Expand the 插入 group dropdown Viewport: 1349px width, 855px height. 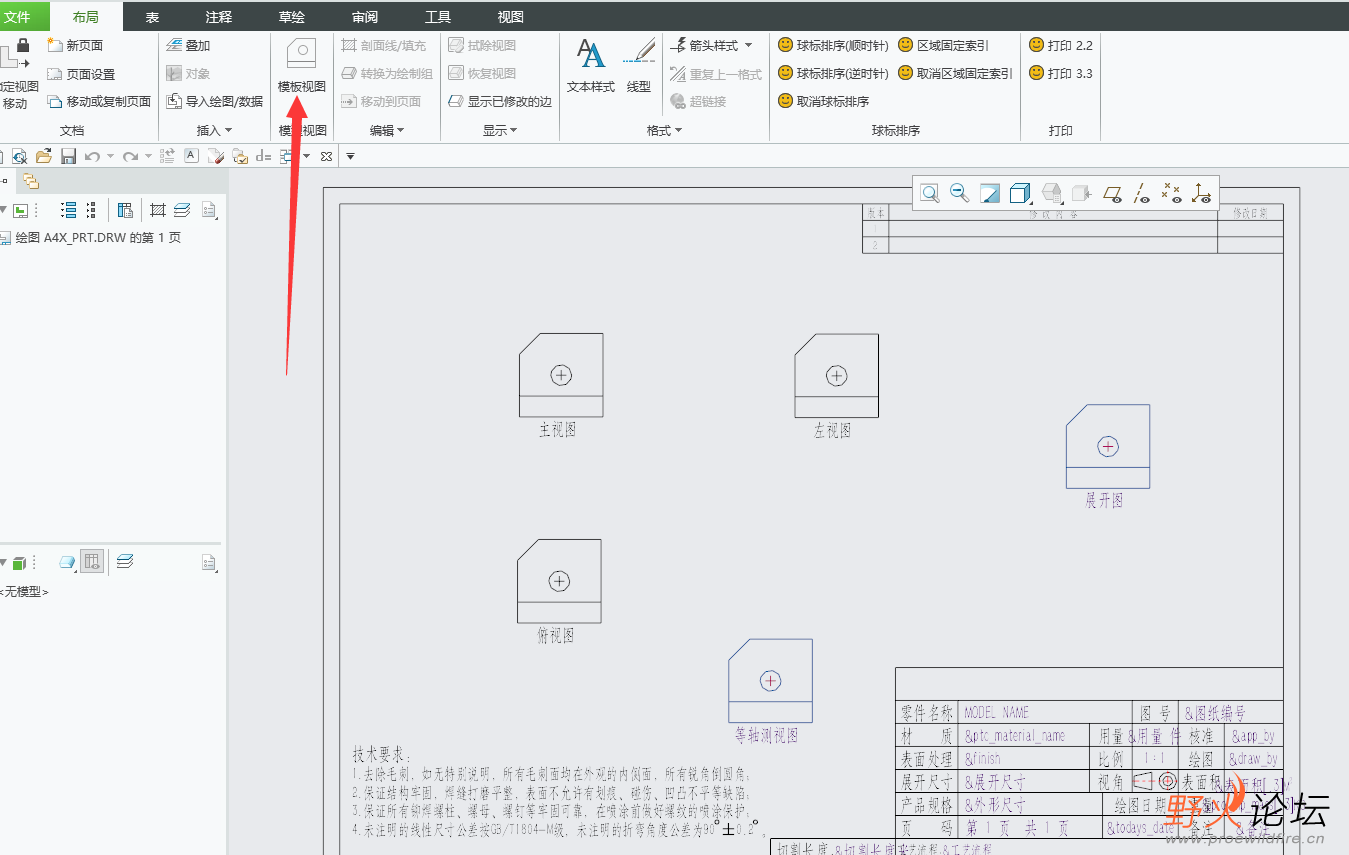214,130
